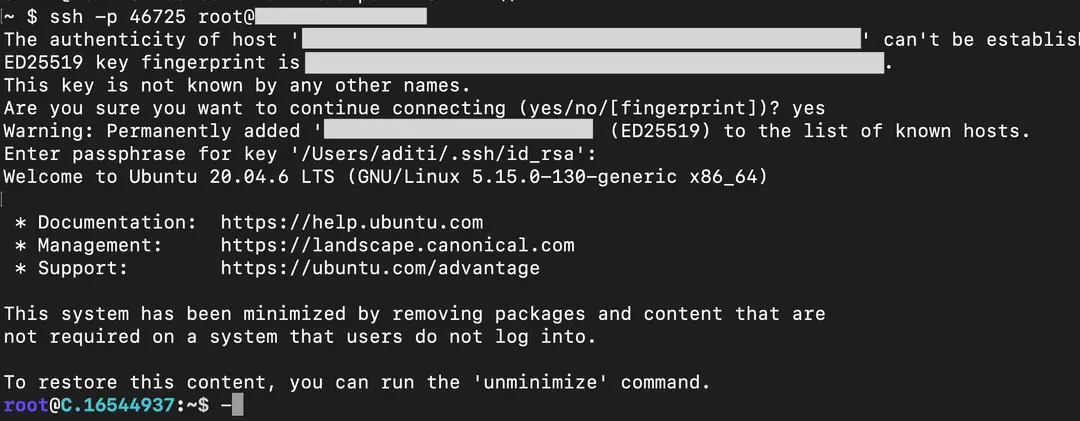Click the terminal cursor block at the prompt
Image resolution: width=1080 pixels, height=421 pixels.
click(x=237, y=406)
